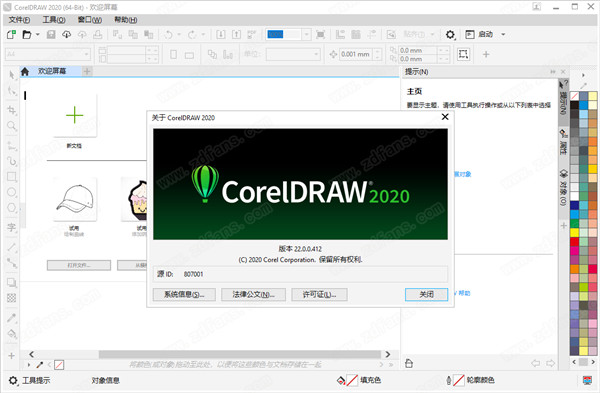Select the Zoom magnifier tool

[x=11, y=126]
